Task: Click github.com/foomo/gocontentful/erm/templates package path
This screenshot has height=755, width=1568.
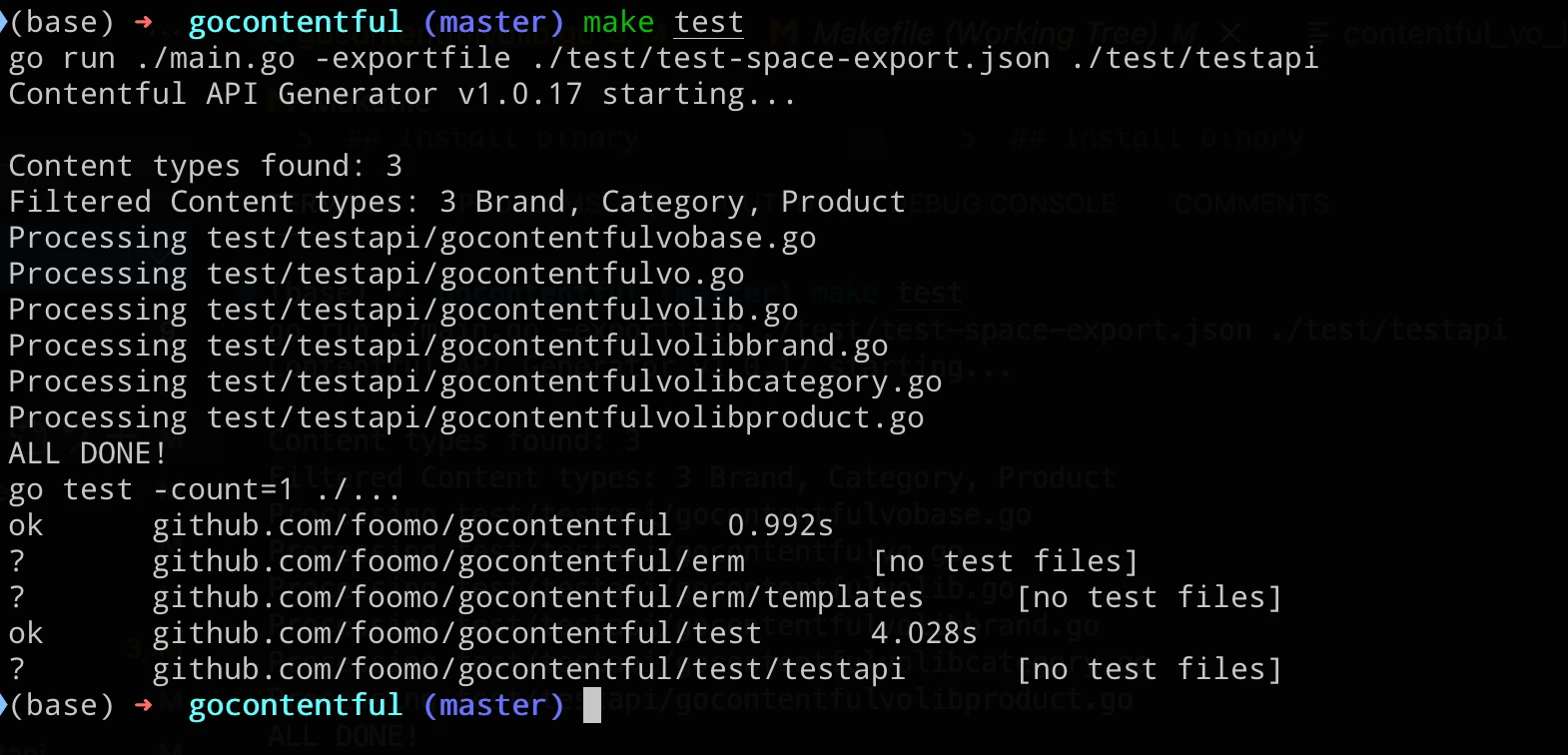Action: coord(538,597)
